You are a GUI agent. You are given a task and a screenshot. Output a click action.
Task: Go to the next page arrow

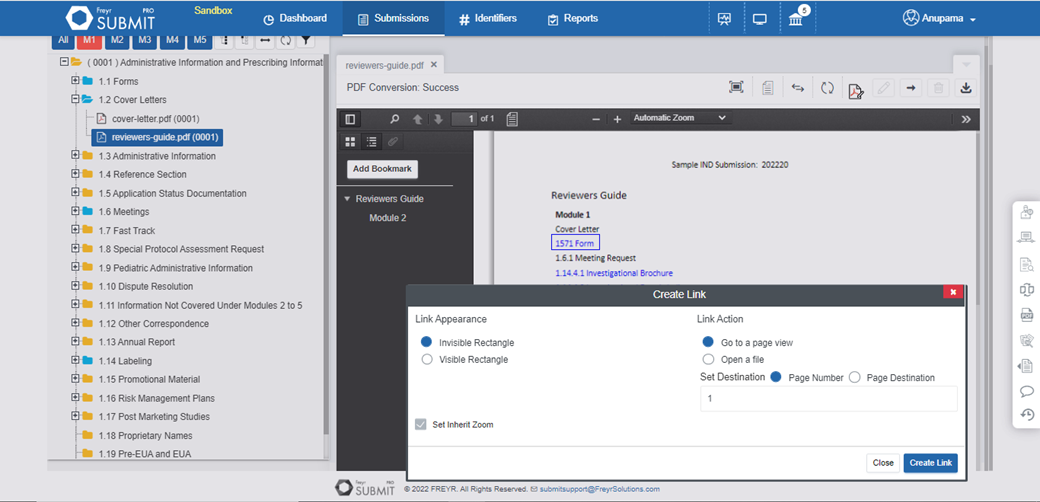(438, 119)
